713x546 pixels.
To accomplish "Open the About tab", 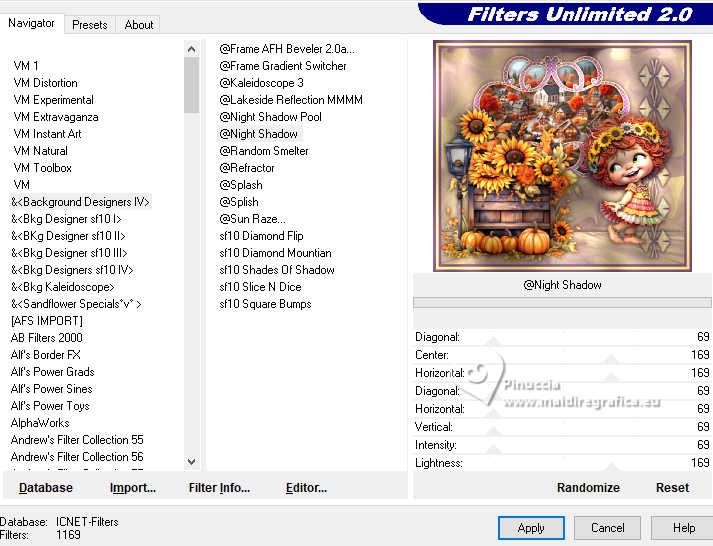I will (139, 25).
